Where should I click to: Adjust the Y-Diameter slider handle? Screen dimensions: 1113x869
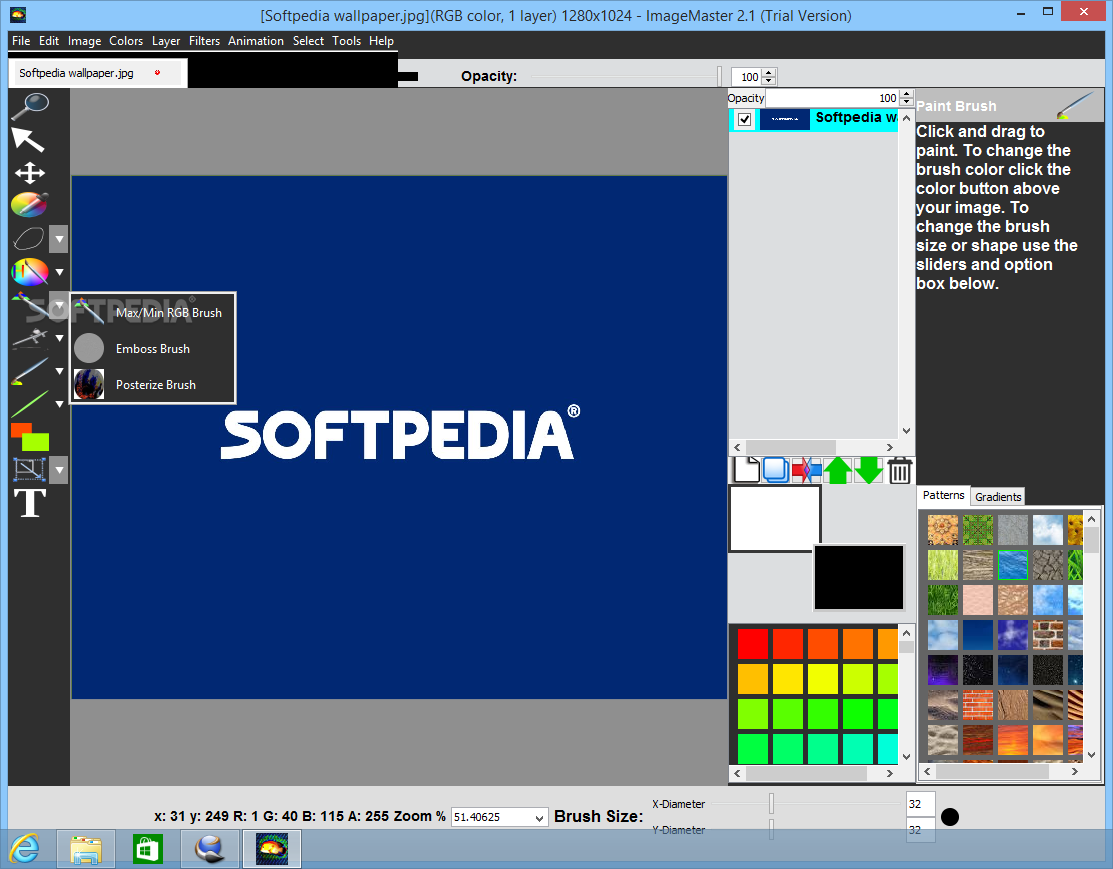(x=771, y=829)
